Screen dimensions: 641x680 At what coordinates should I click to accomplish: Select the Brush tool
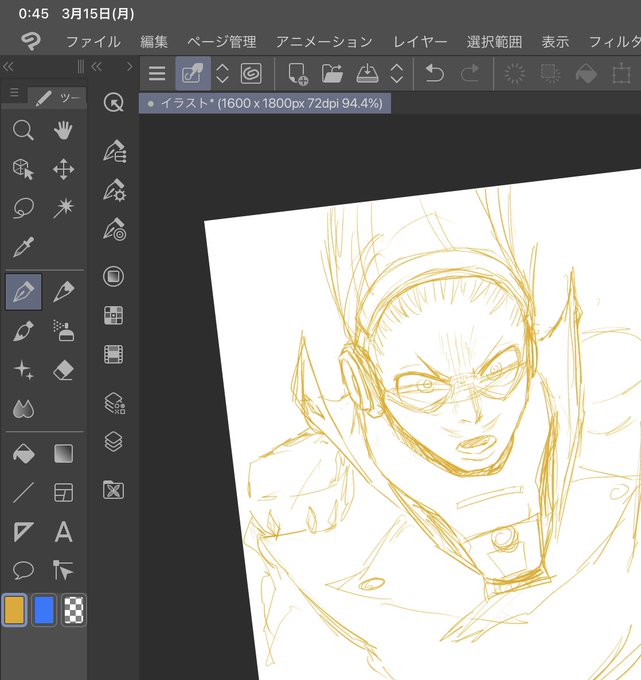tap(23, 331)
